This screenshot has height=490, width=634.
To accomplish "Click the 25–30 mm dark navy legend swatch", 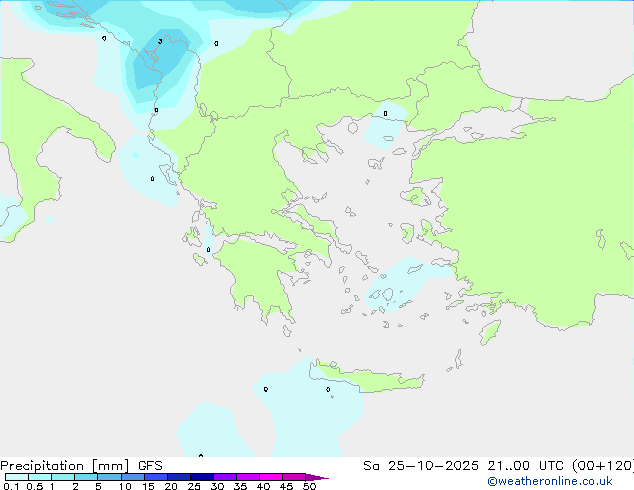I will 202,477.
